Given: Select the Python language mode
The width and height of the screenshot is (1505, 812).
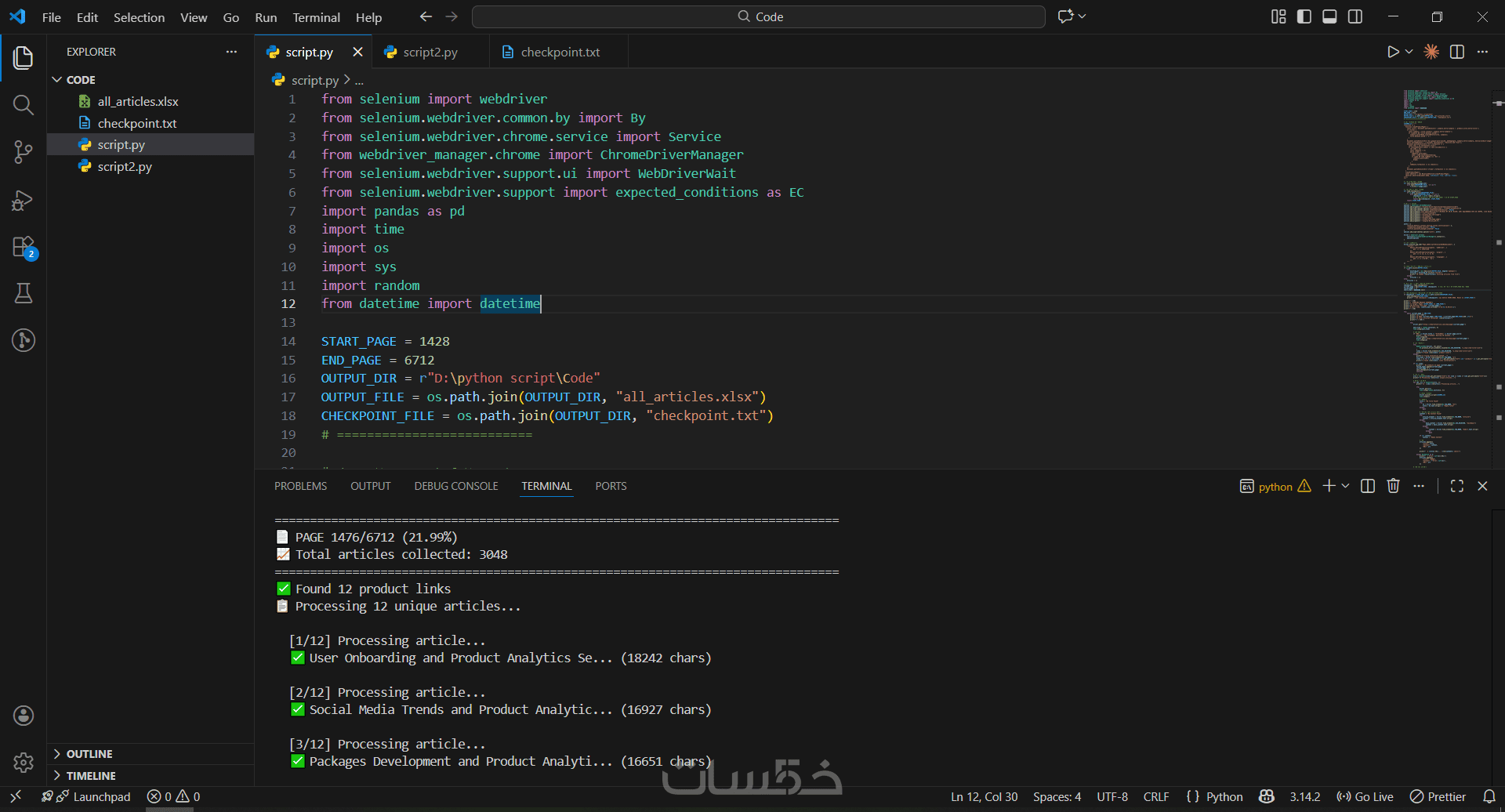Looking at the screenshot, I should point(1224,796).
